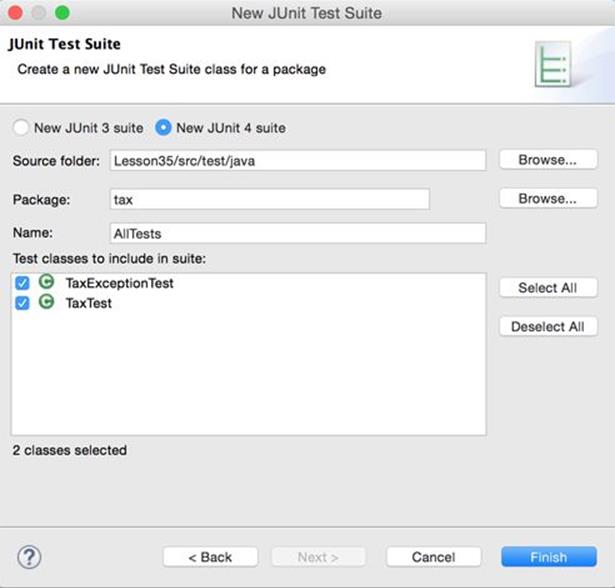
Task: Select the New JUnit 4 suite radio
Action: (x=163, y=127)
